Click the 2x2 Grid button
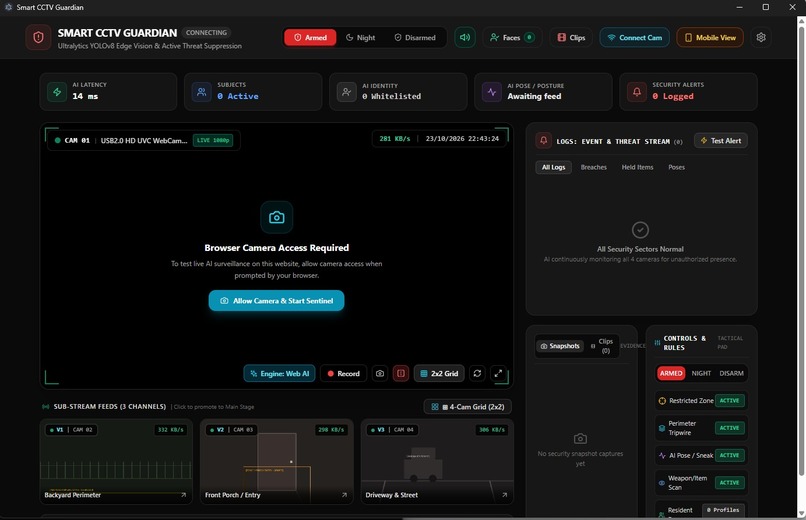The width and height of the screenshot is (806, 520). point(439,374)
